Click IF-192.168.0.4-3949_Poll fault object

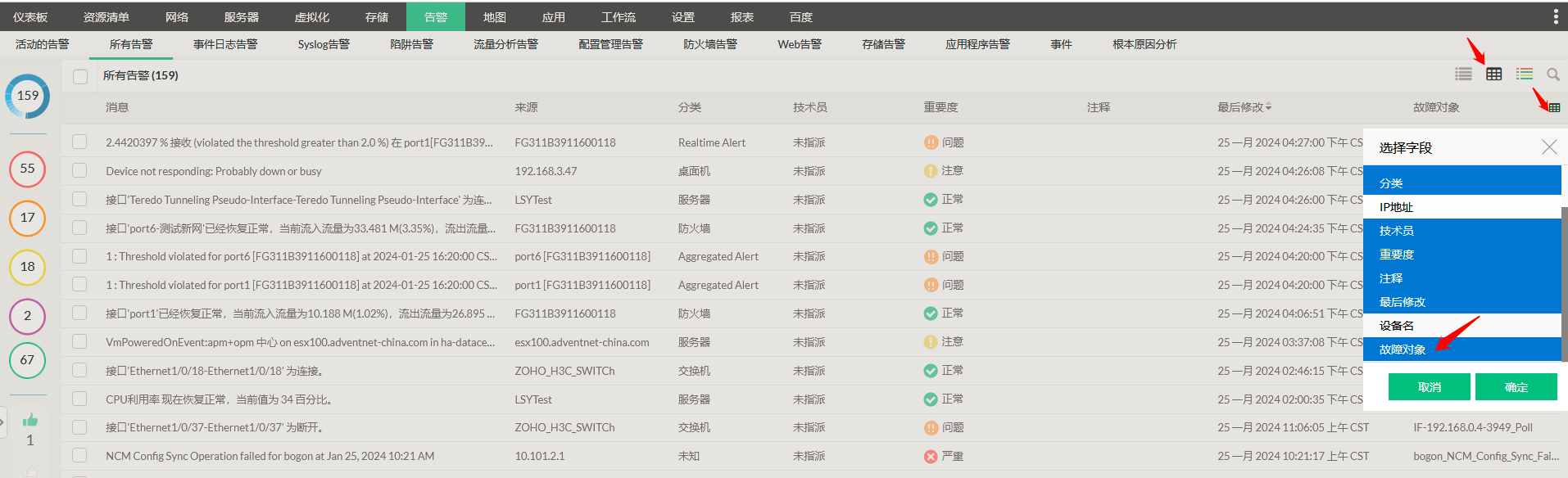point(1472,427)
